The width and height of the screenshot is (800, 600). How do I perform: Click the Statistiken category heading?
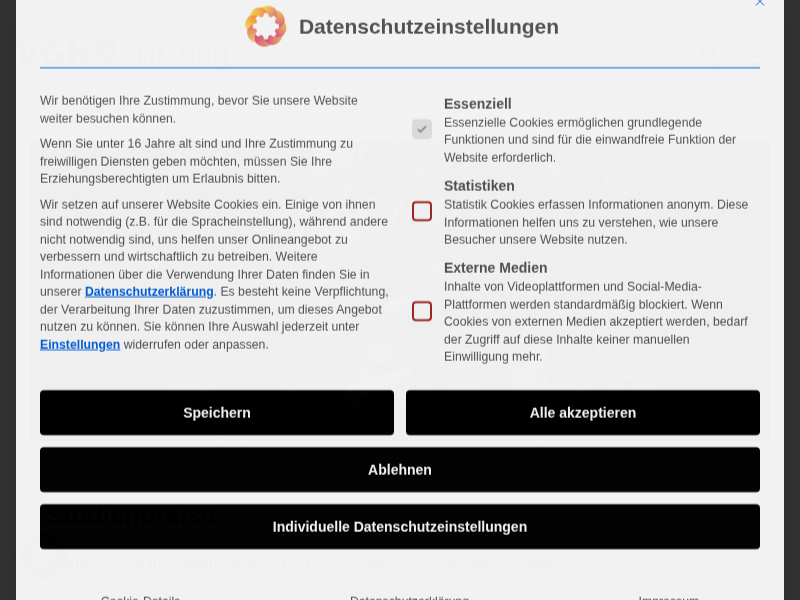(479, 186)
